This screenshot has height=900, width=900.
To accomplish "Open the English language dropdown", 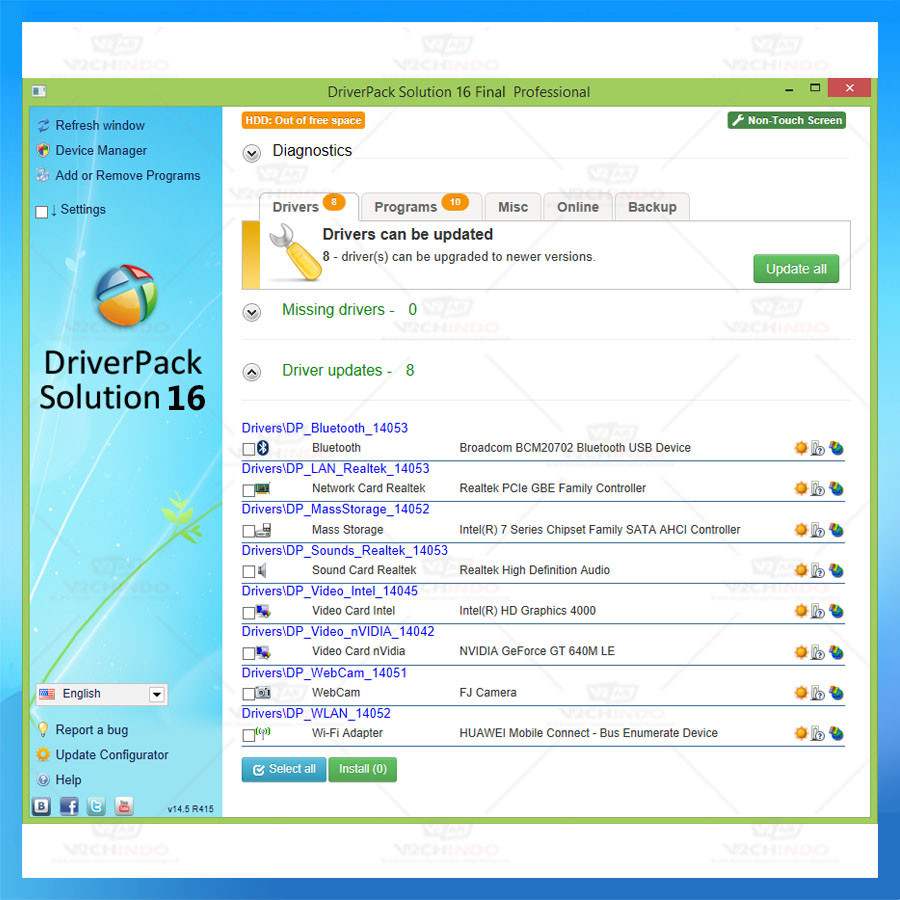I will 157,694.
